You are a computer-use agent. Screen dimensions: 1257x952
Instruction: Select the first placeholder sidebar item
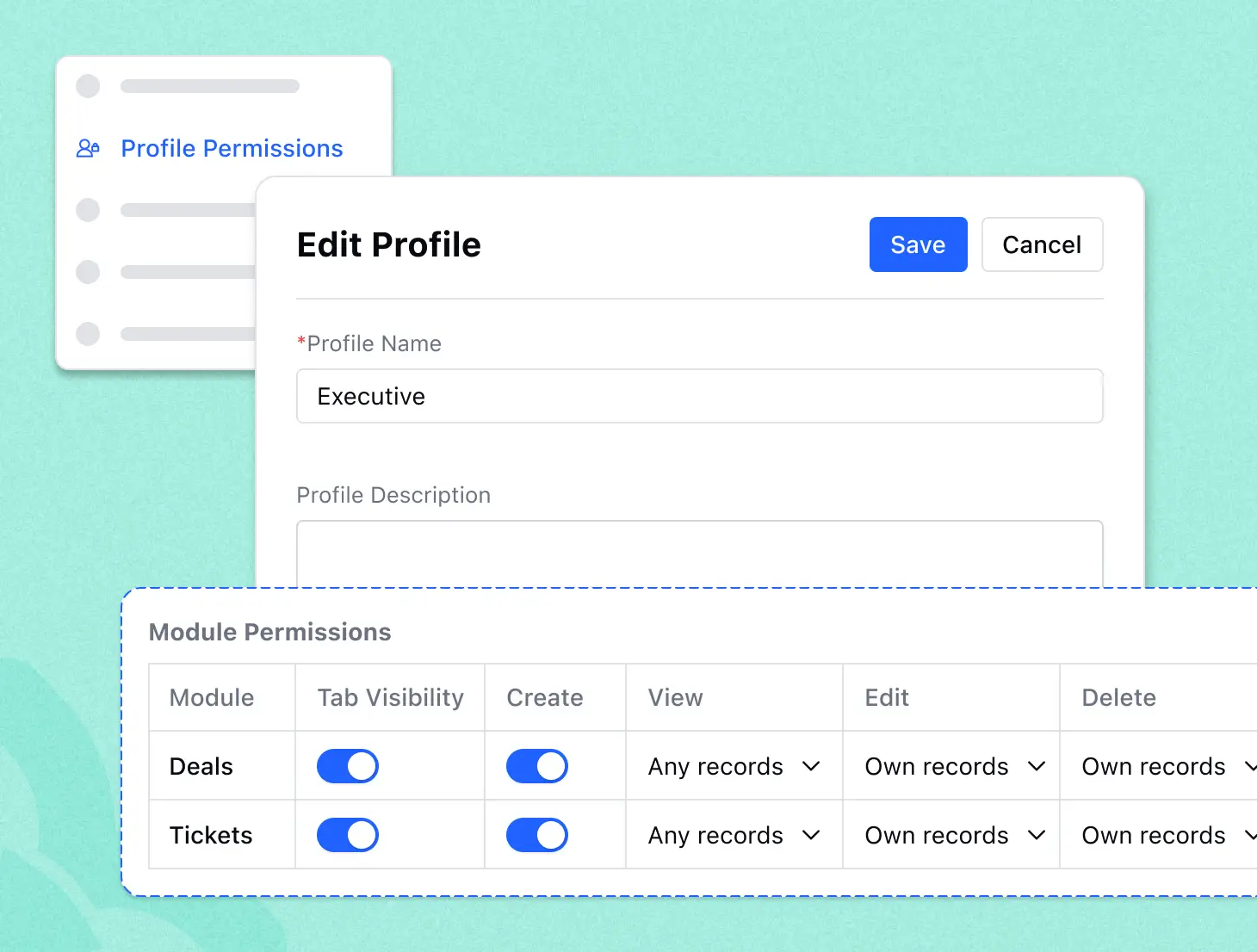pyautogui.click(x=188, y=86)
